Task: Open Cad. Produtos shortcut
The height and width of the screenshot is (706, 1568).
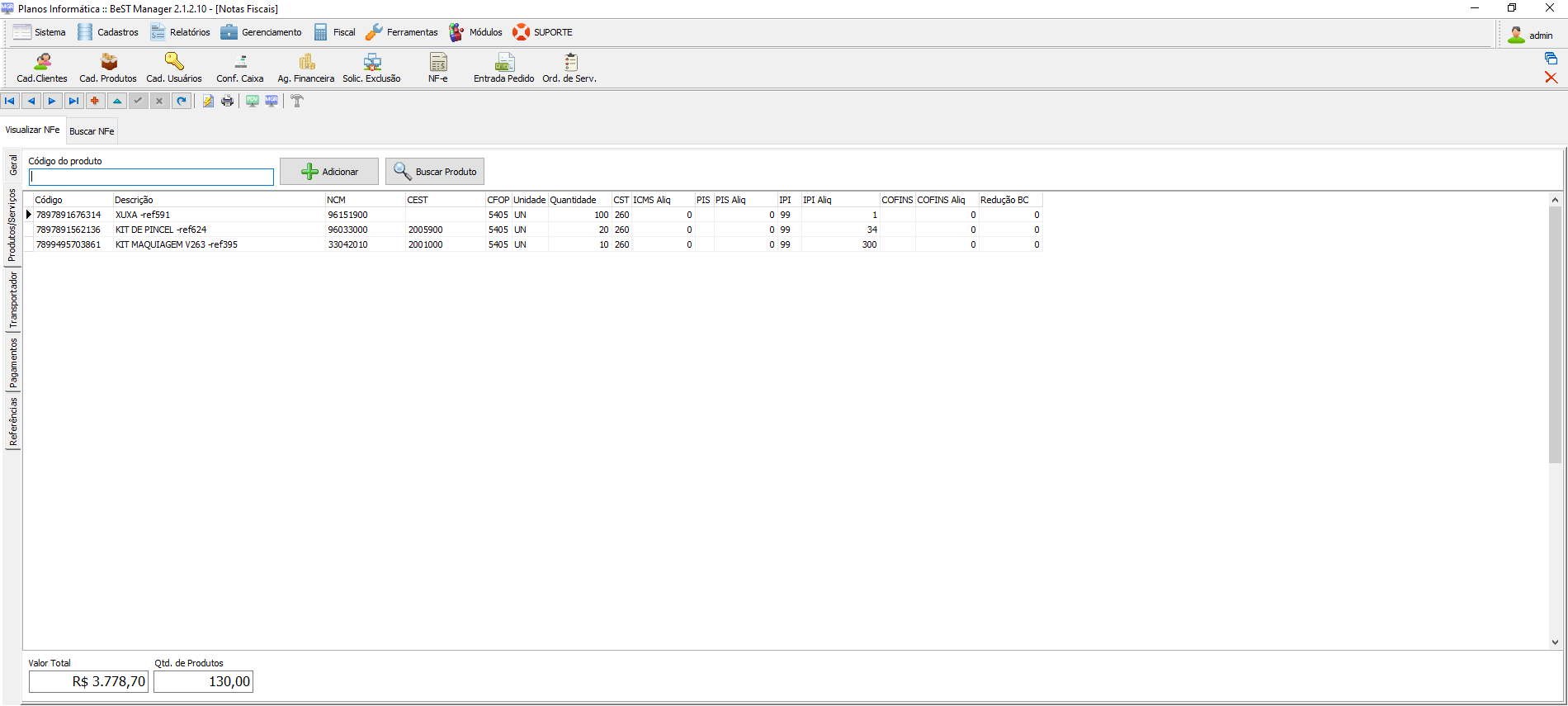Action: click(108, 68)
